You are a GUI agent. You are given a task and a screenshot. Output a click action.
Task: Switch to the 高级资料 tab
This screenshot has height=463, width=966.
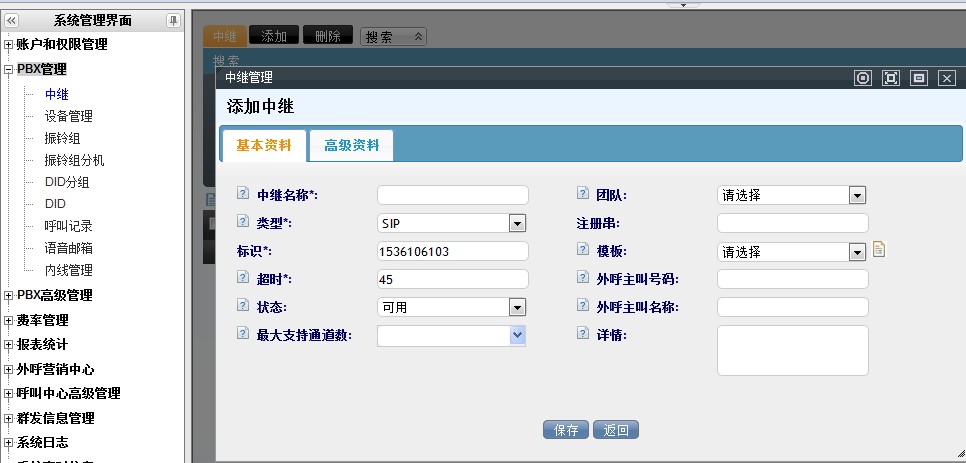pos(351,146)
